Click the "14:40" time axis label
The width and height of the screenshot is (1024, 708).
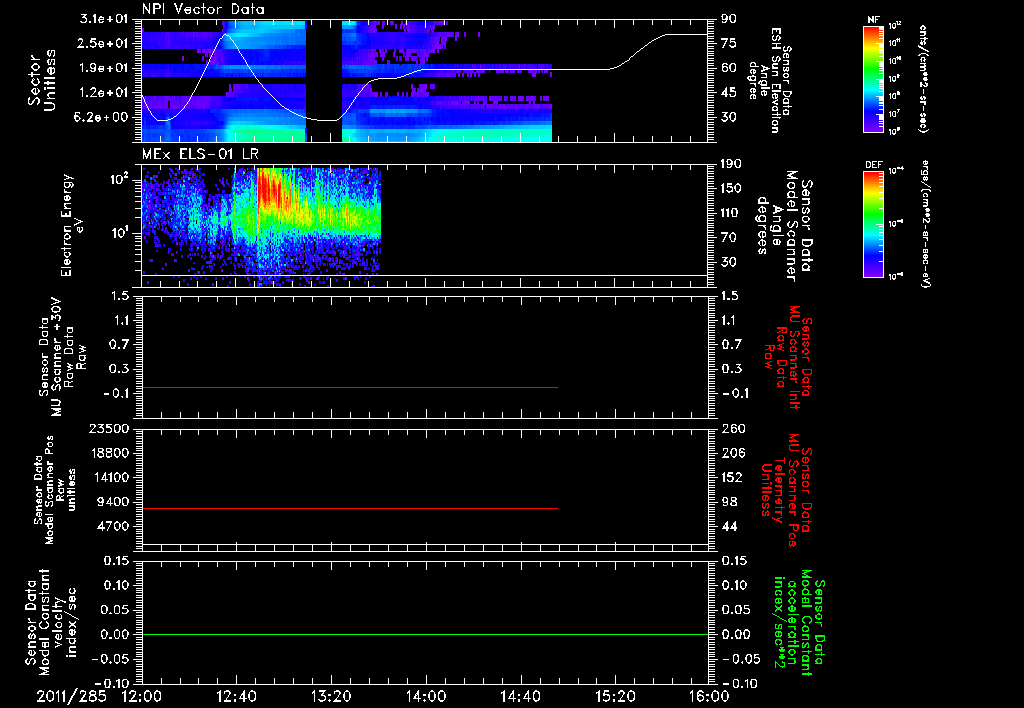520,696
